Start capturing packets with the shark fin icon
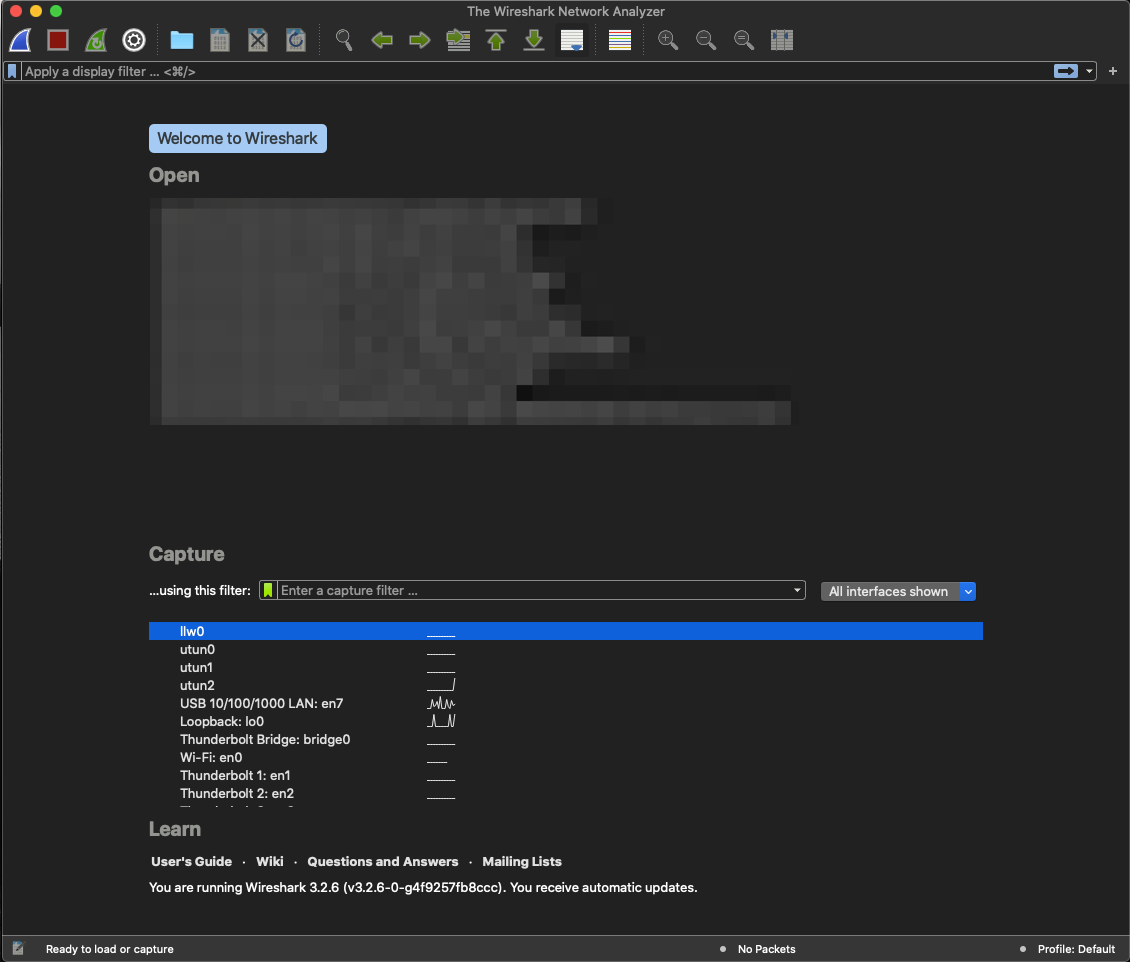 point(20,40)
